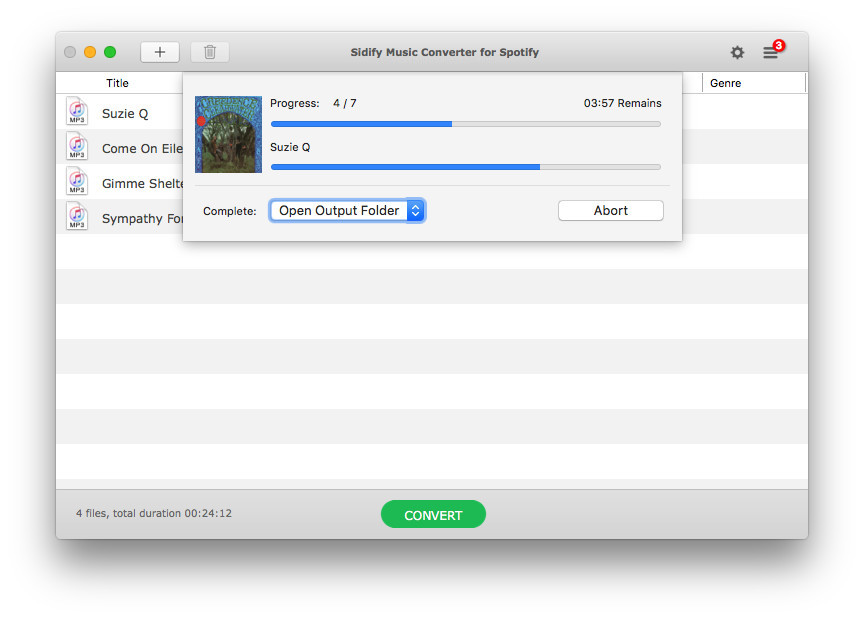864x619 pixels.
Task: Click the trash delete button
Action: pyautogui.click(x=209, y=52)
